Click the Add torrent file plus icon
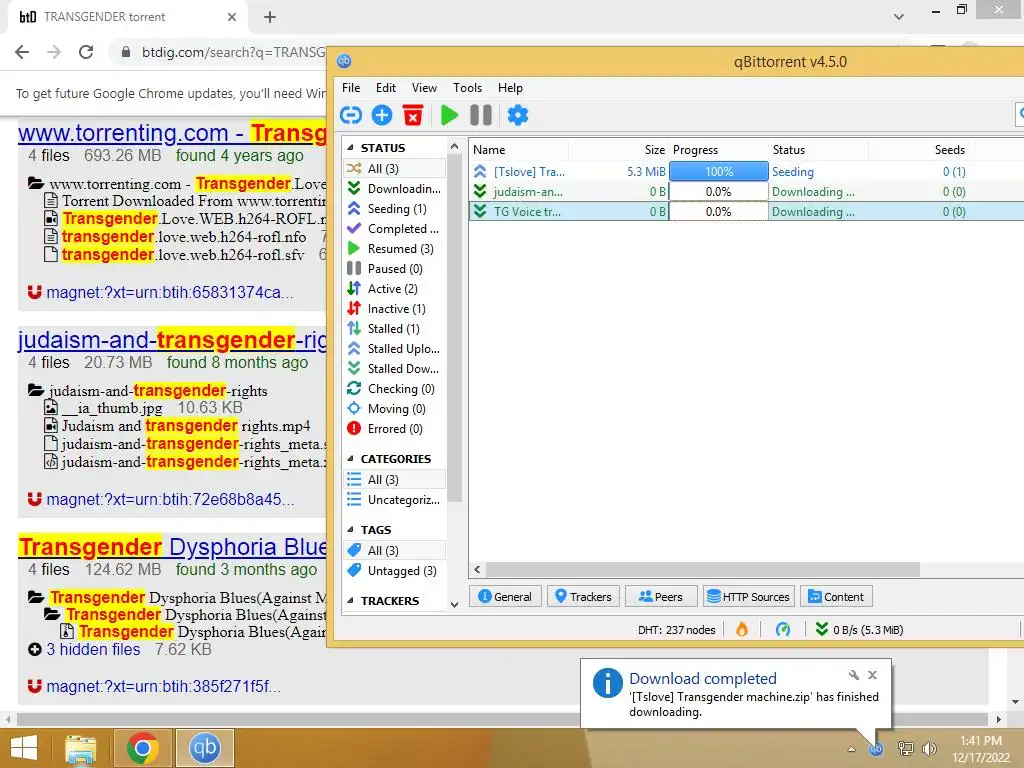This screenshot has width=1024, height=768. click(x=382, y=116)
